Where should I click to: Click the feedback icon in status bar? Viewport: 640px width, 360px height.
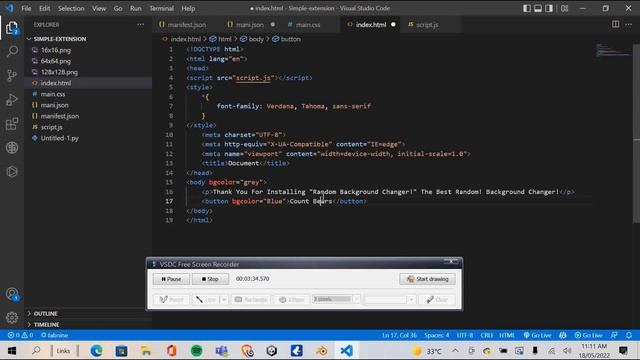coord(614,335)
